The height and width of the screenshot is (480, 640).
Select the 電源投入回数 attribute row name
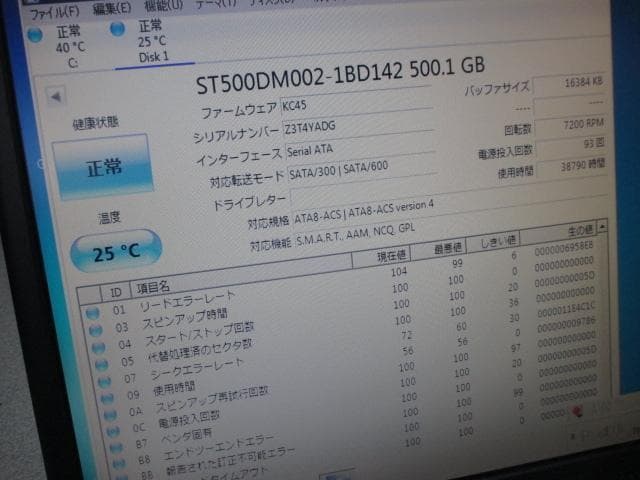tap(189, 420)
